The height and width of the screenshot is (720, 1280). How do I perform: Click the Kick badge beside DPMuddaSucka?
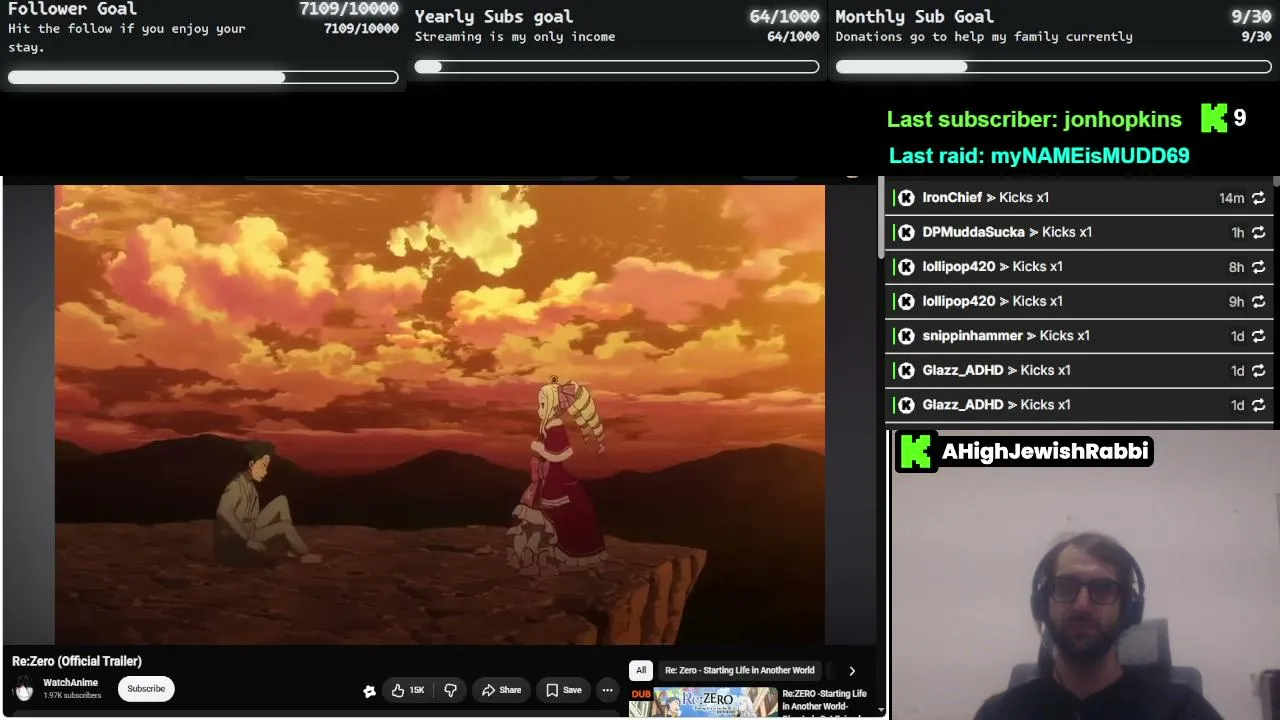tap(906, 232)
